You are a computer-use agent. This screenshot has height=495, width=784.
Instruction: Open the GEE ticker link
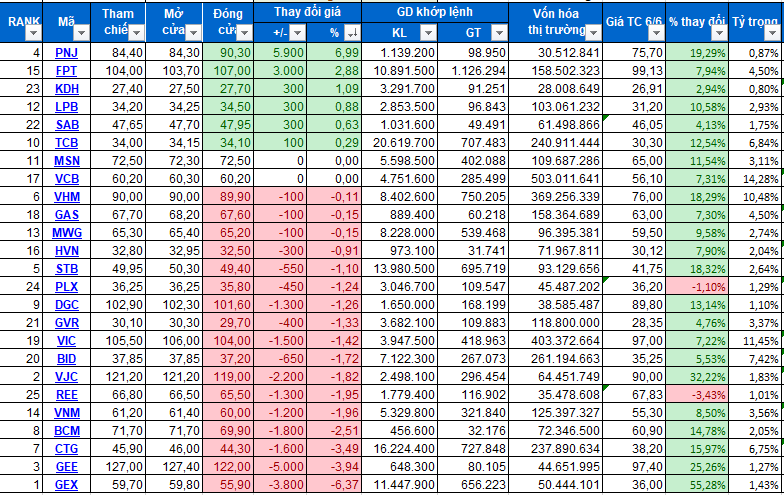tap(66, 466)
